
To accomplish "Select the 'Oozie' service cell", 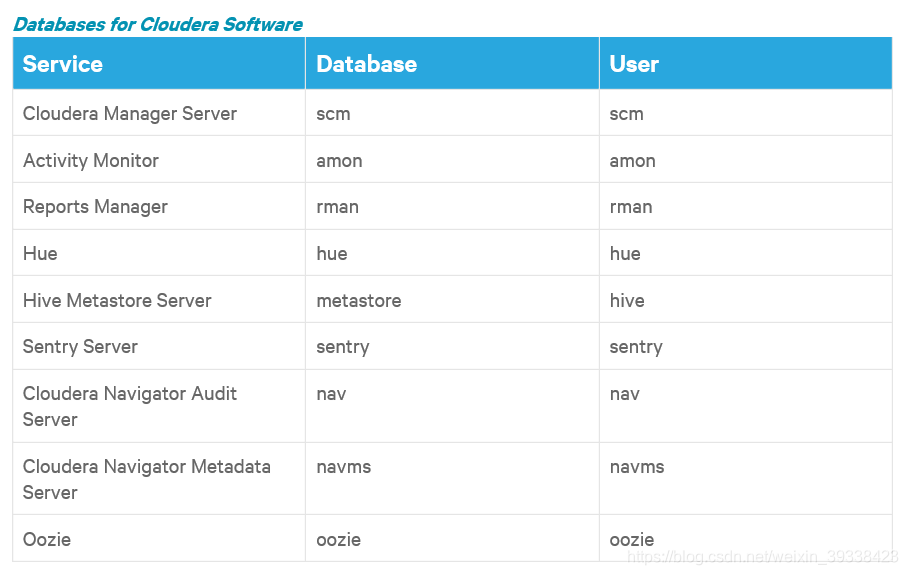I will pos(159,539).
